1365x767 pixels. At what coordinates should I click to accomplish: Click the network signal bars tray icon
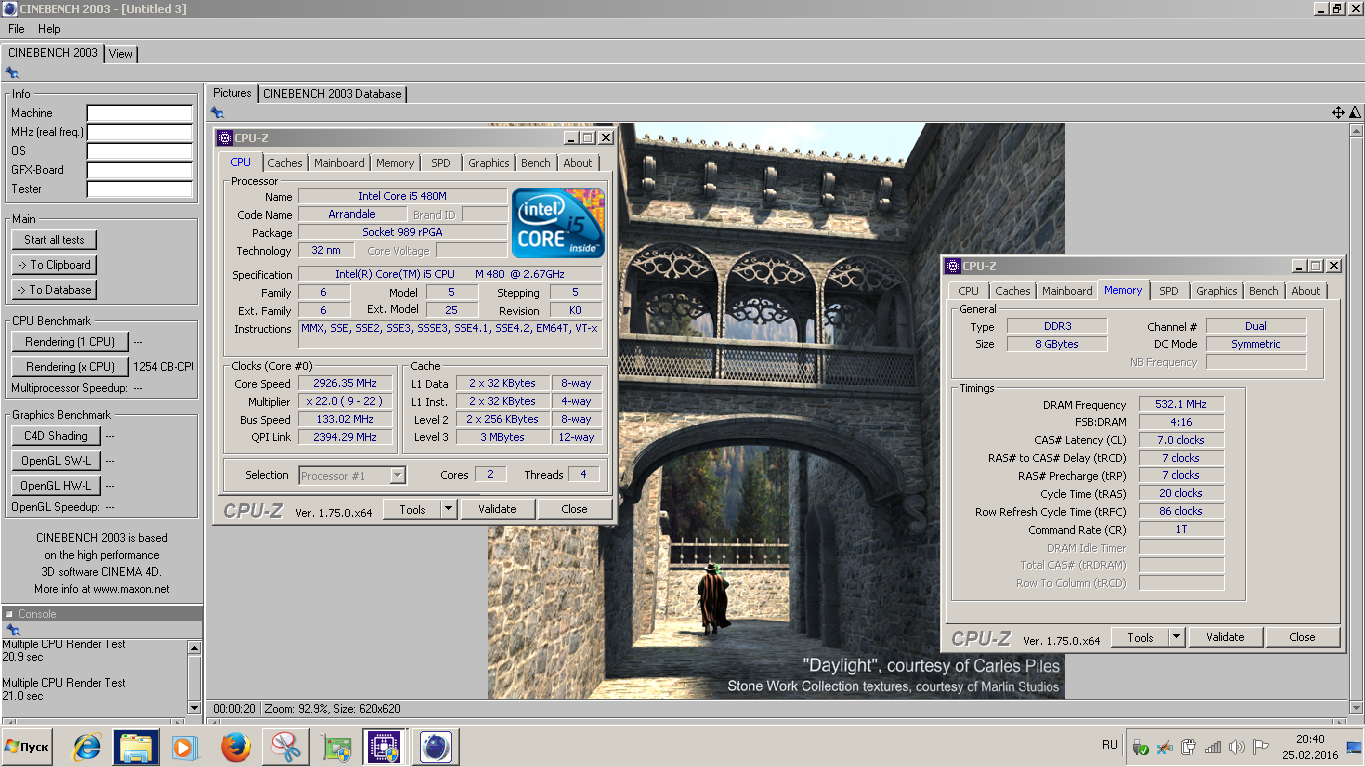(x=1213, y=747)
